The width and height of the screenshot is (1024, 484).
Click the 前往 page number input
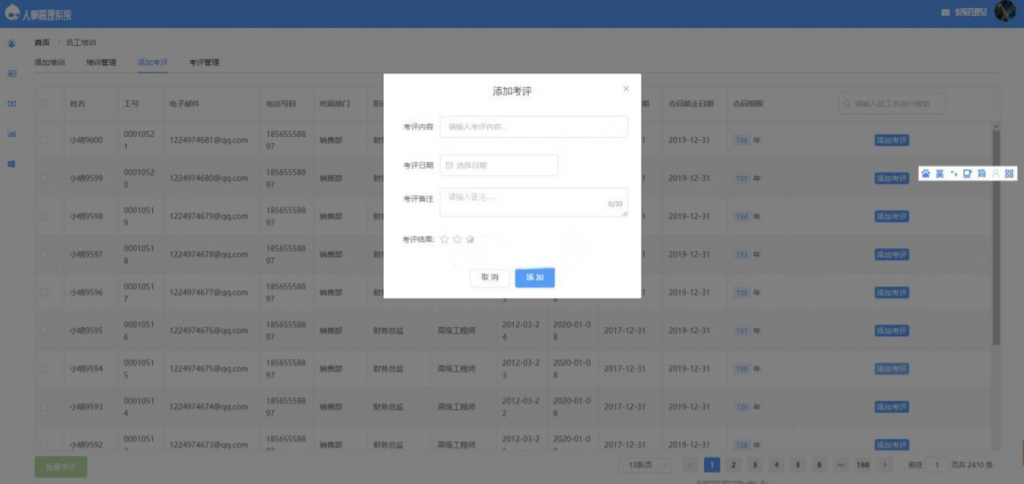[937, 465]
